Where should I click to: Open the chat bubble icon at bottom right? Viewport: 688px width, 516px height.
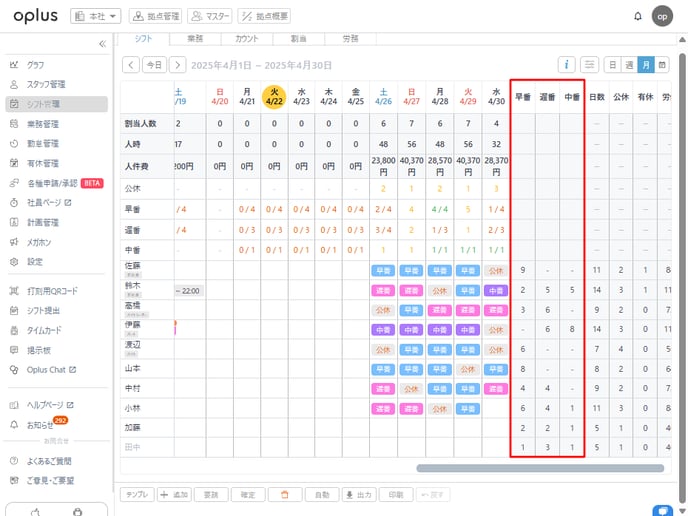pos(661,509)
